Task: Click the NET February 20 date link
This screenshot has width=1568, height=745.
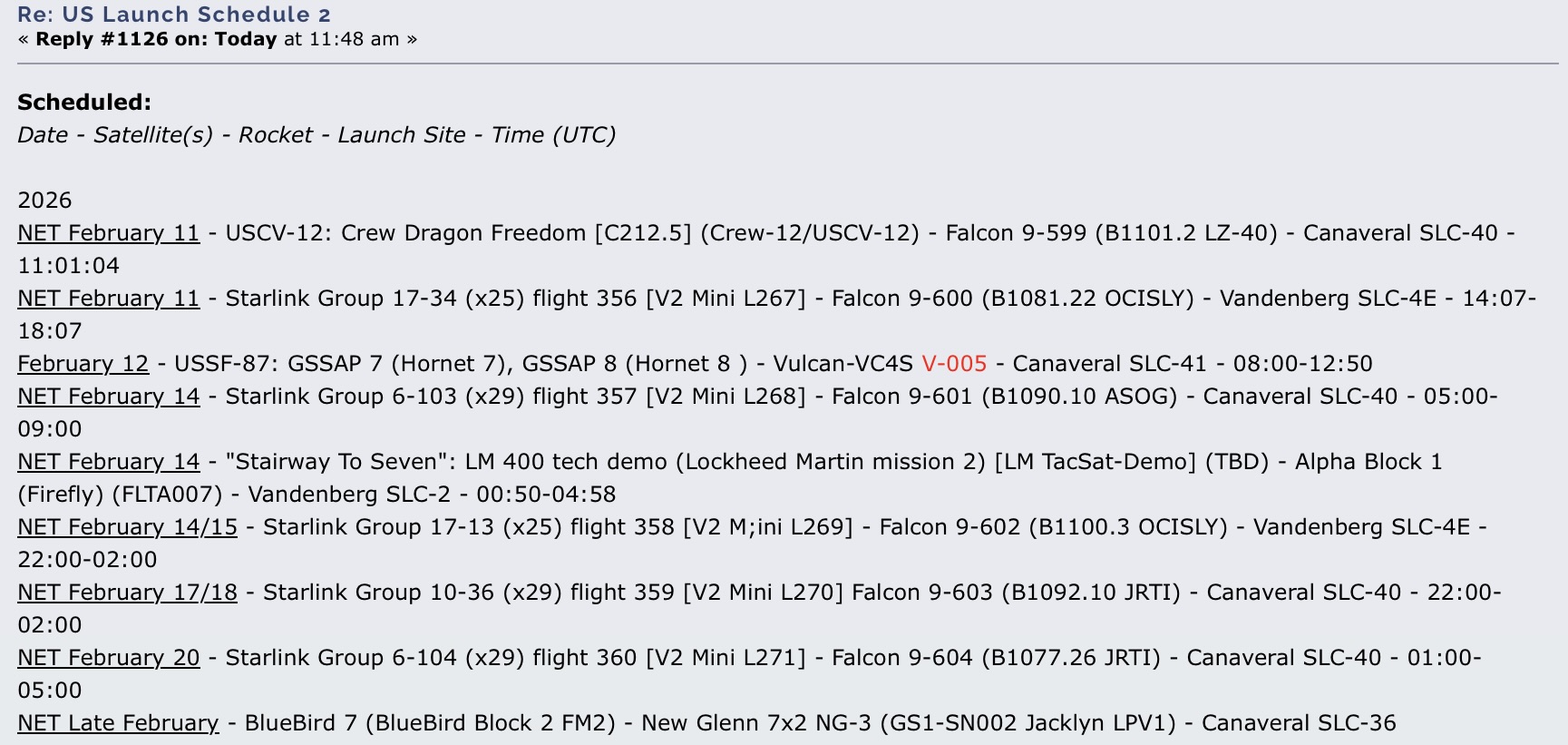Action: [108, 658]
